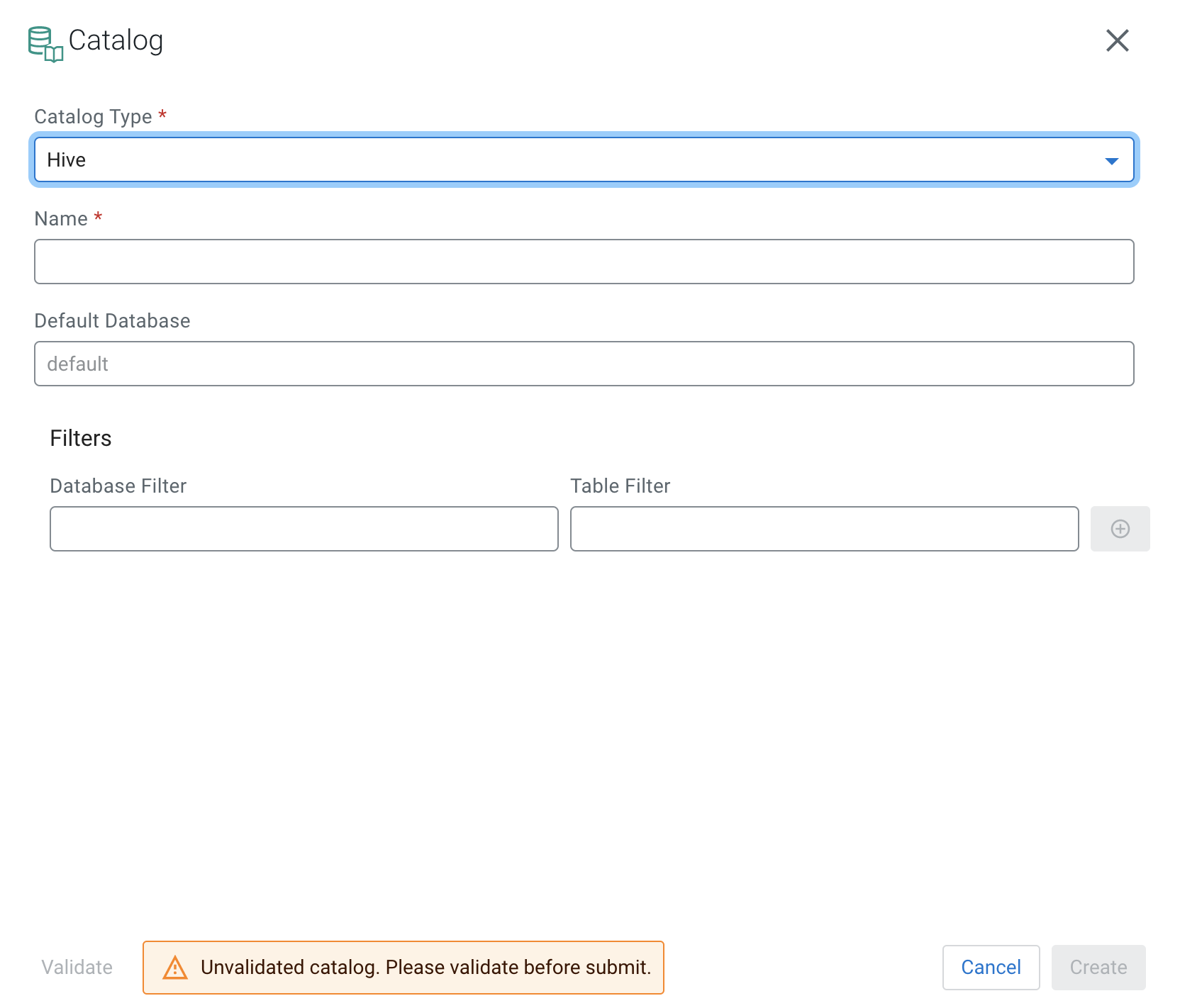Cancel the catalog creation
The width and height of the screenshot is (1180, 1008).
tap(991, 968)
